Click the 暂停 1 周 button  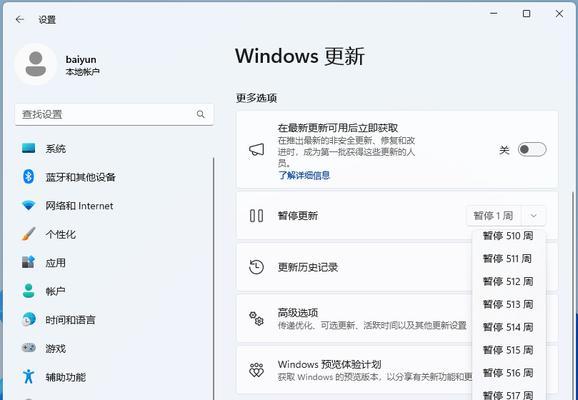[494, 216]
